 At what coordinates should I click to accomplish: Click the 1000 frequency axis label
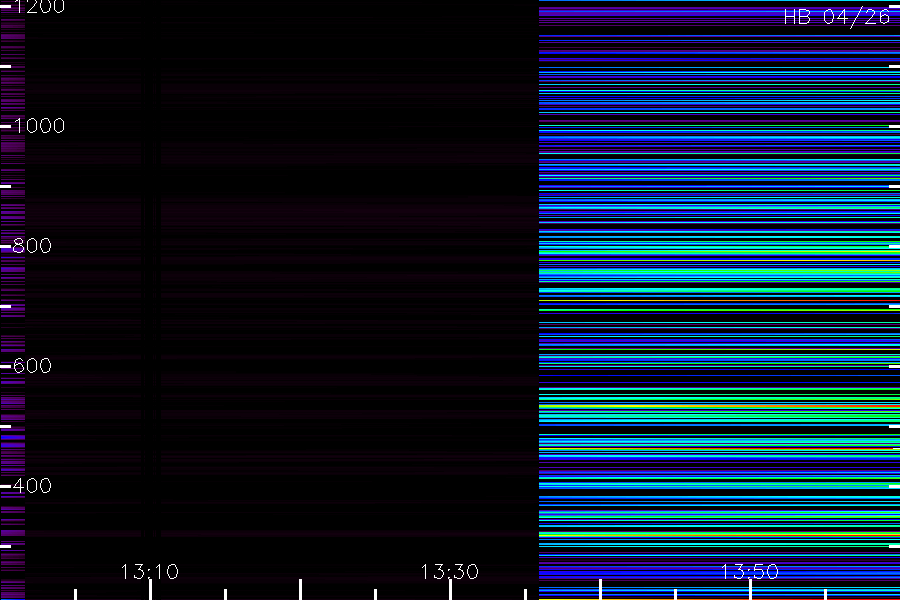[x=40, y=126]
